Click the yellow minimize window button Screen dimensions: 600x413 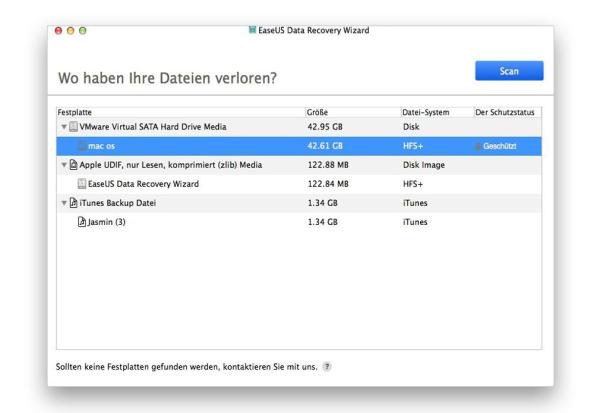tap(70, 31)
